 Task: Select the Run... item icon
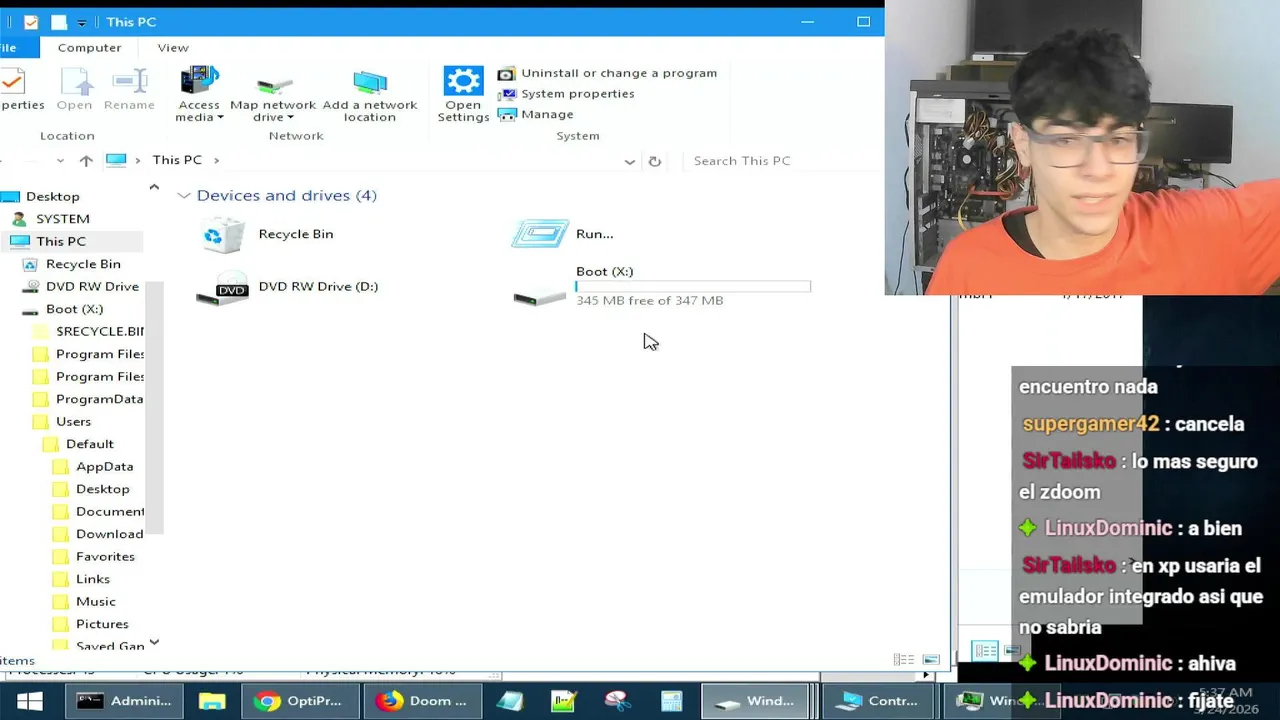(540, 234)
